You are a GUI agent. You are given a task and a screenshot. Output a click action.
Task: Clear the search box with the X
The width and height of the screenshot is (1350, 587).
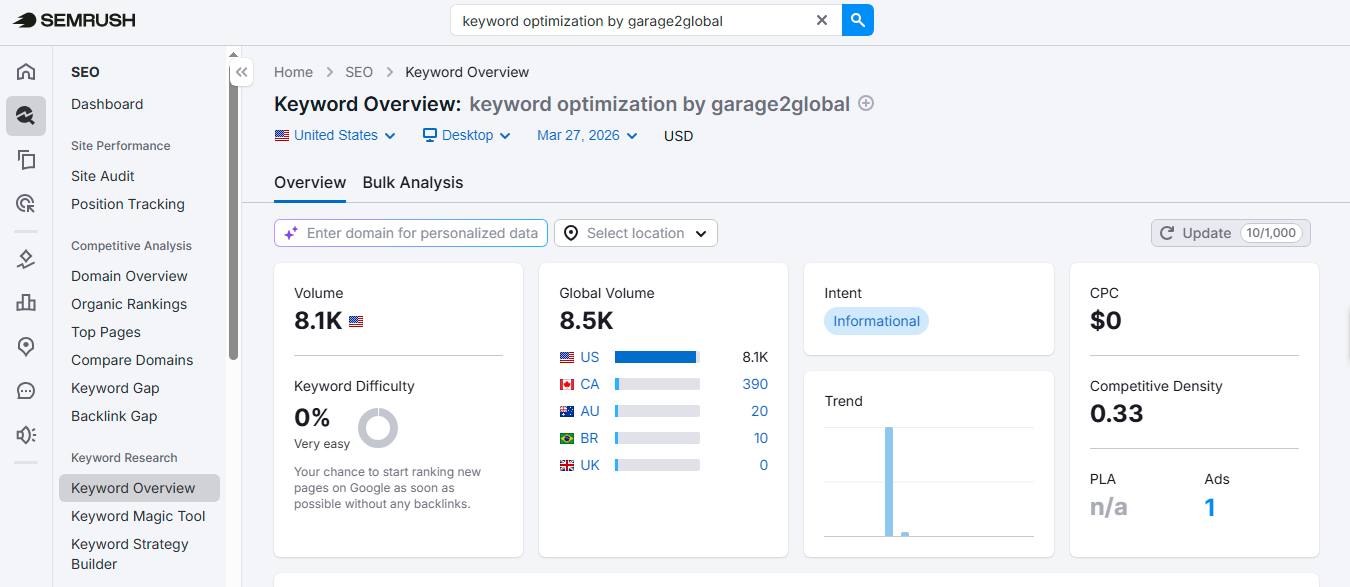coord(822,20)
